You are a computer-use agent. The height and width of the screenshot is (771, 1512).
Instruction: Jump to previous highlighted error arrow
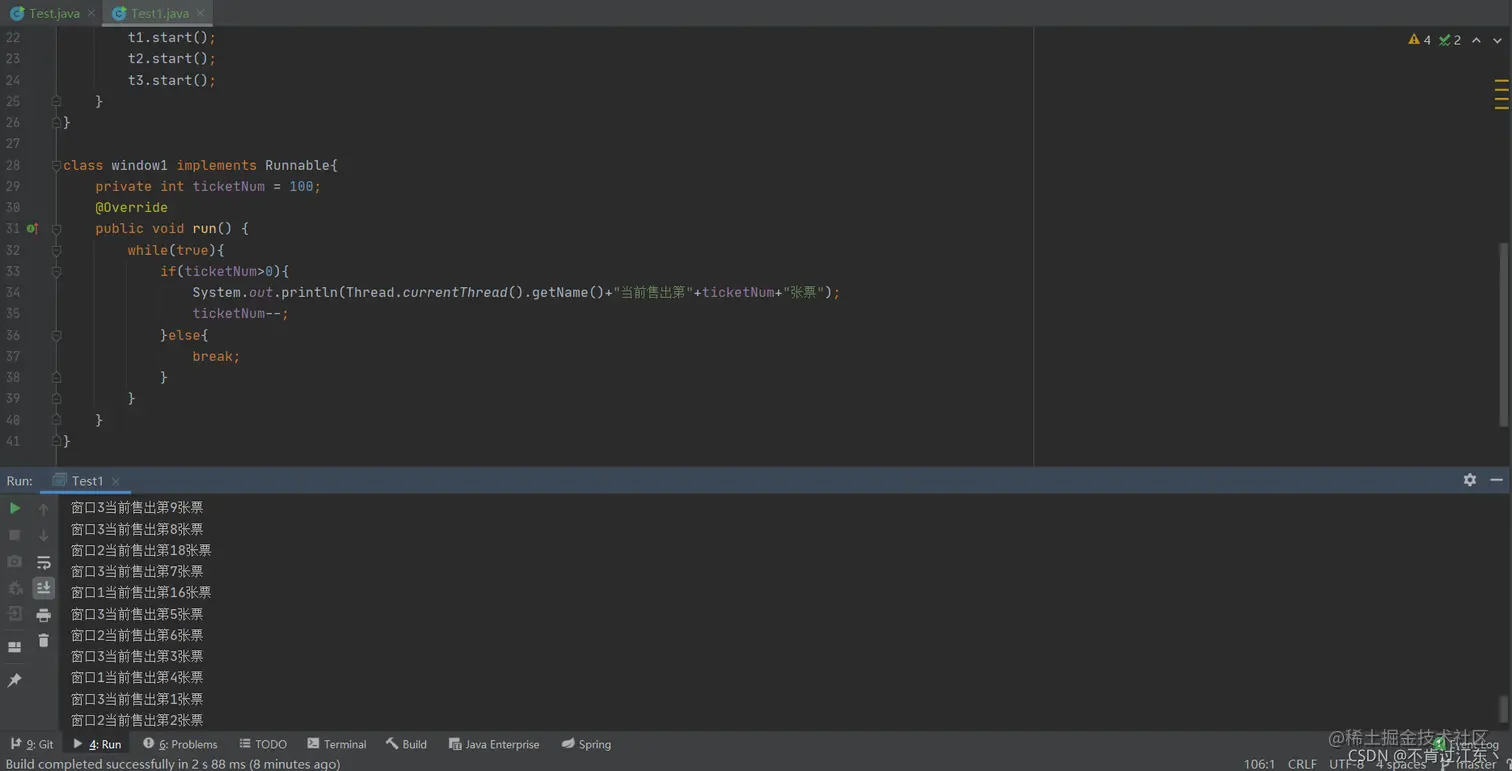point(1476,40)
